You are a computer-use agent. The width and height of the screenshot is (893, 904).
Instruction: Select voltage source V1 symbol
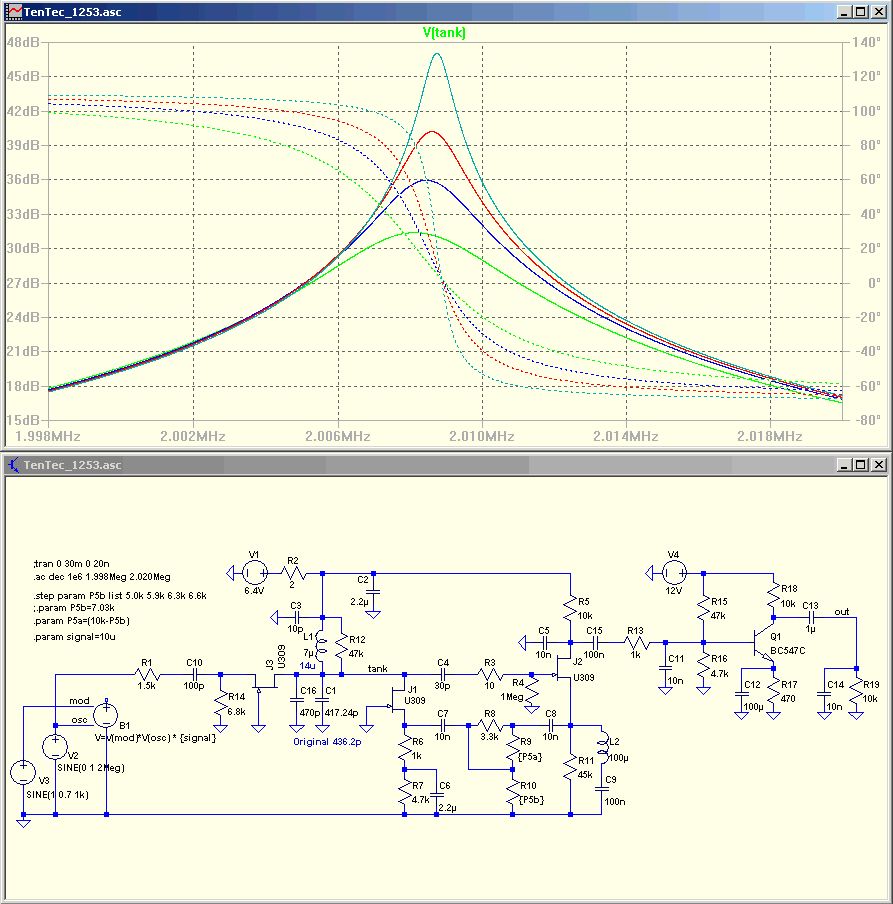point(254,573)
